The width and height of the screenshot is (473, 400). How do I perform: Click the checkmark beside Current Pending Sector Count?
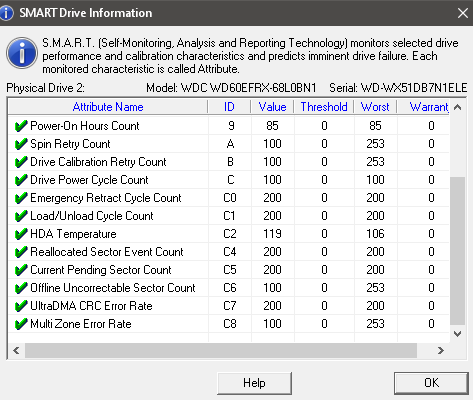pos(21,270)
